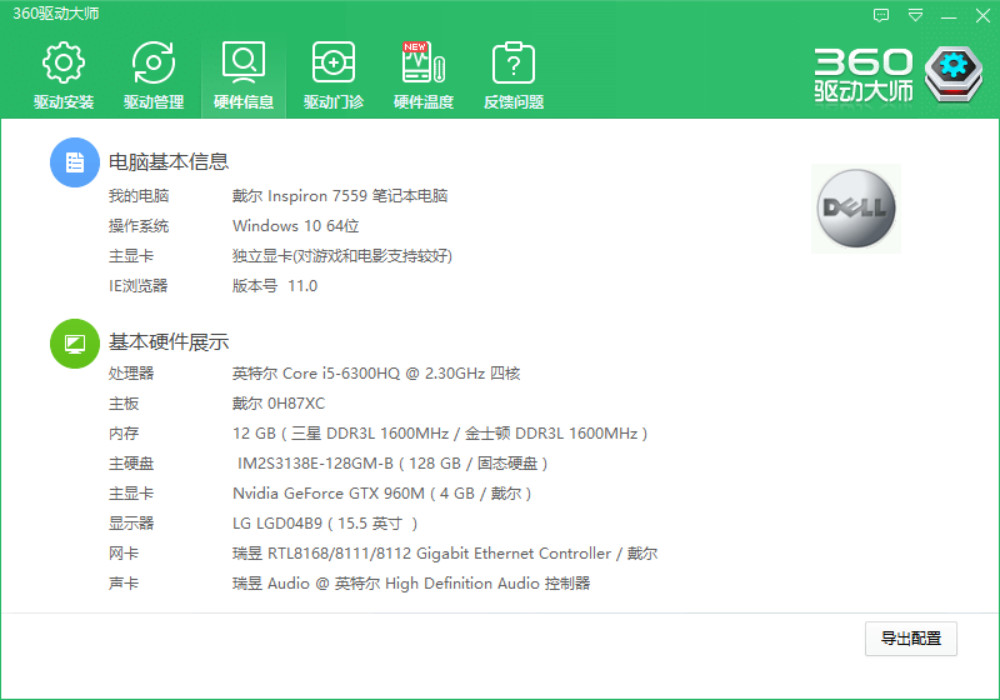Screen dimensions: 1000x700
Task: Click the IM2S3138E-128GM-B disk value
Action: [392, 463]
